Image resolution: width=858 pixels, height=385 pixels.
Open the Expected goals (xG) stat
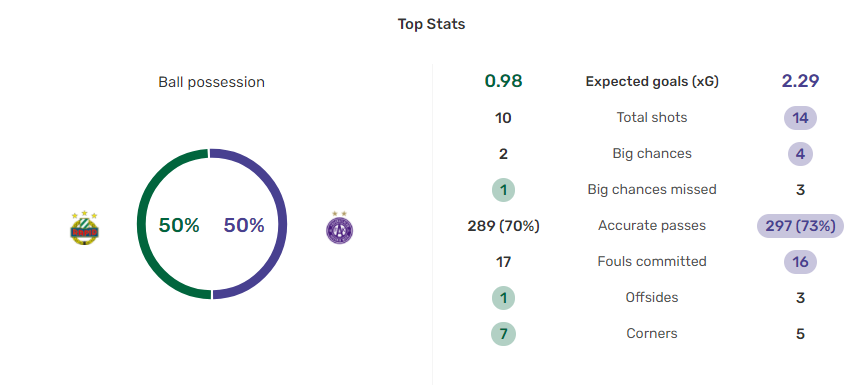coord(652,81)
